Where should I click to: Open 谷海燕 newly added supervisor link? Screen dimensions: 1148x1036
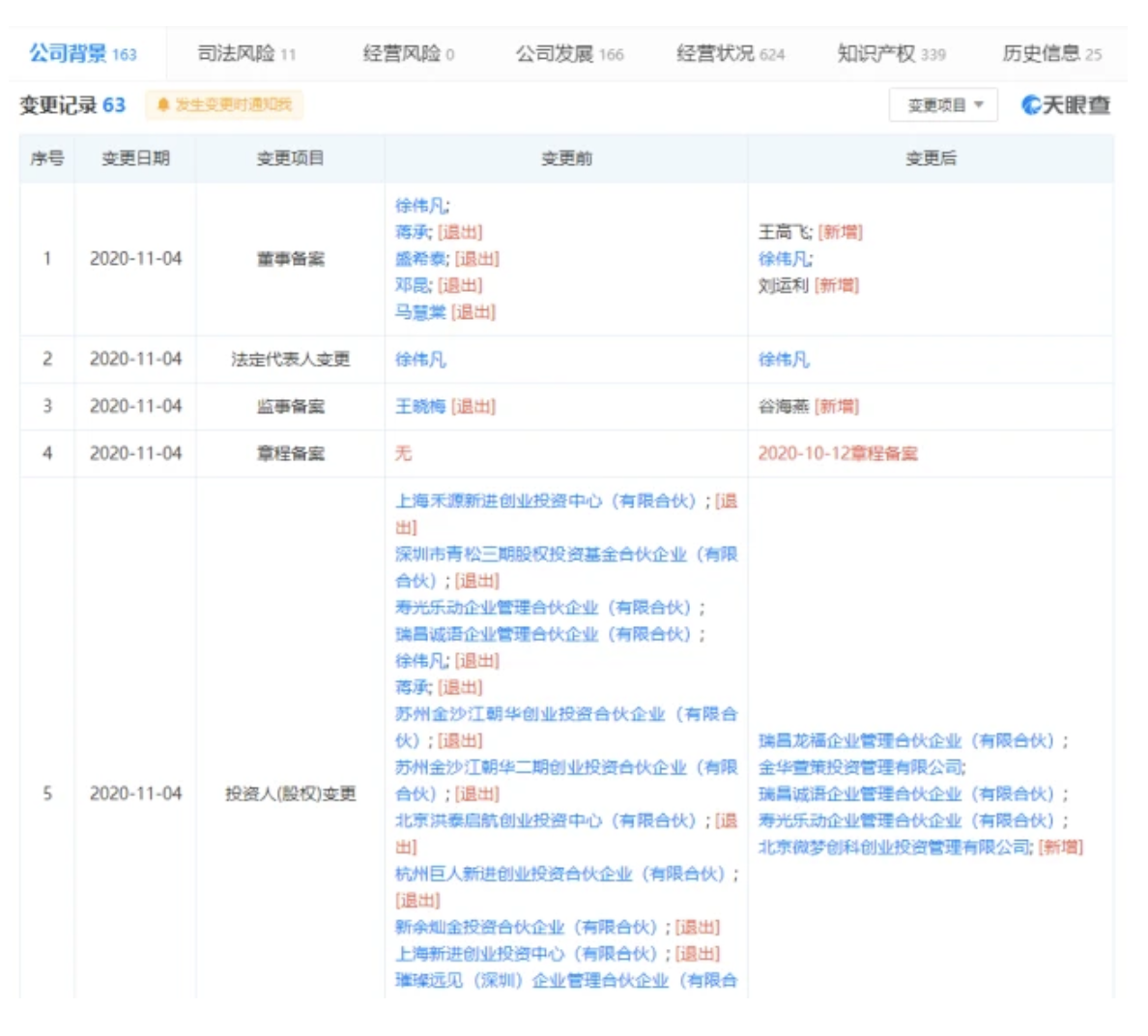point(783,407)
